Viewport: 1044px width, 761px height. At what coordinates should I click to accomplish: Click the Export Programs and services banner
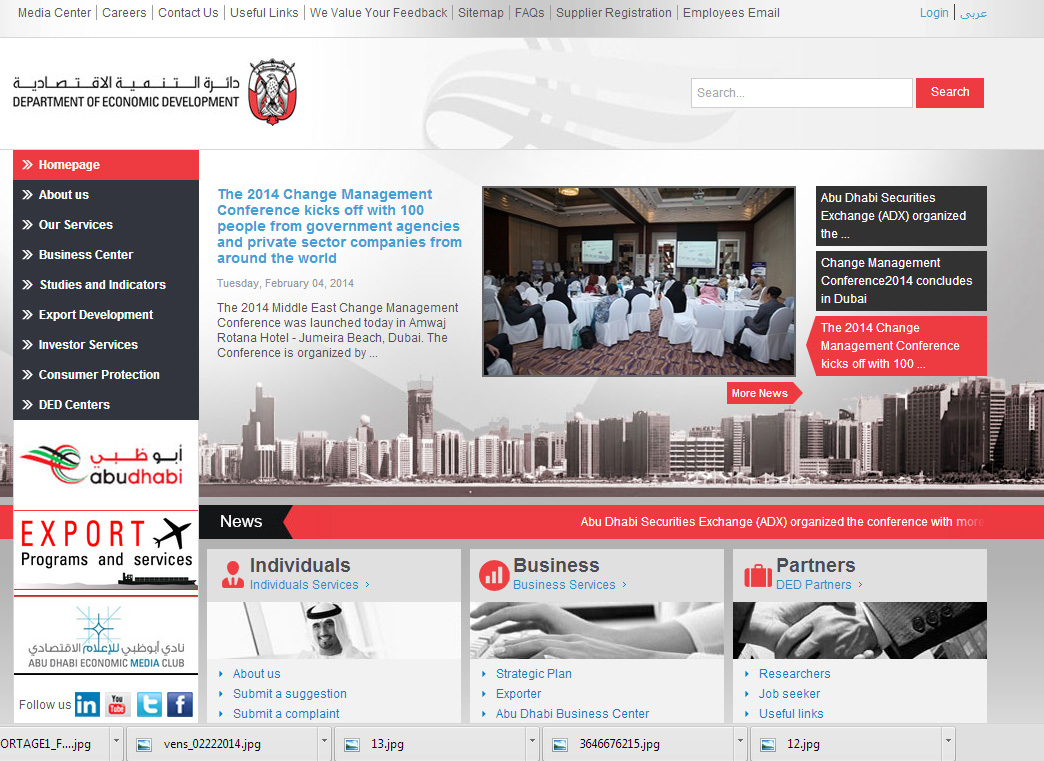[x=106, y=551]
